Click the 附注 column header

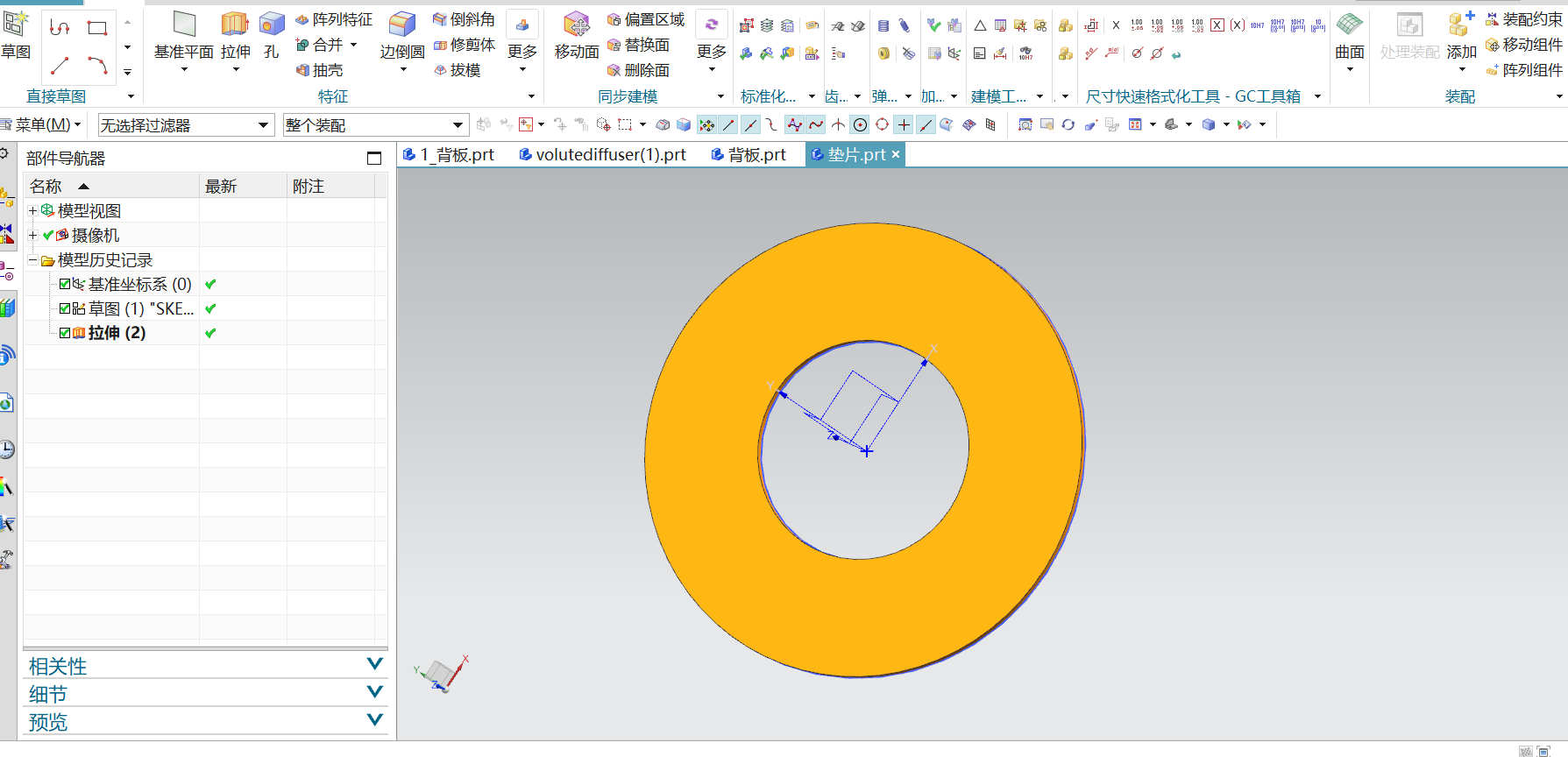(x=331, y=186)
